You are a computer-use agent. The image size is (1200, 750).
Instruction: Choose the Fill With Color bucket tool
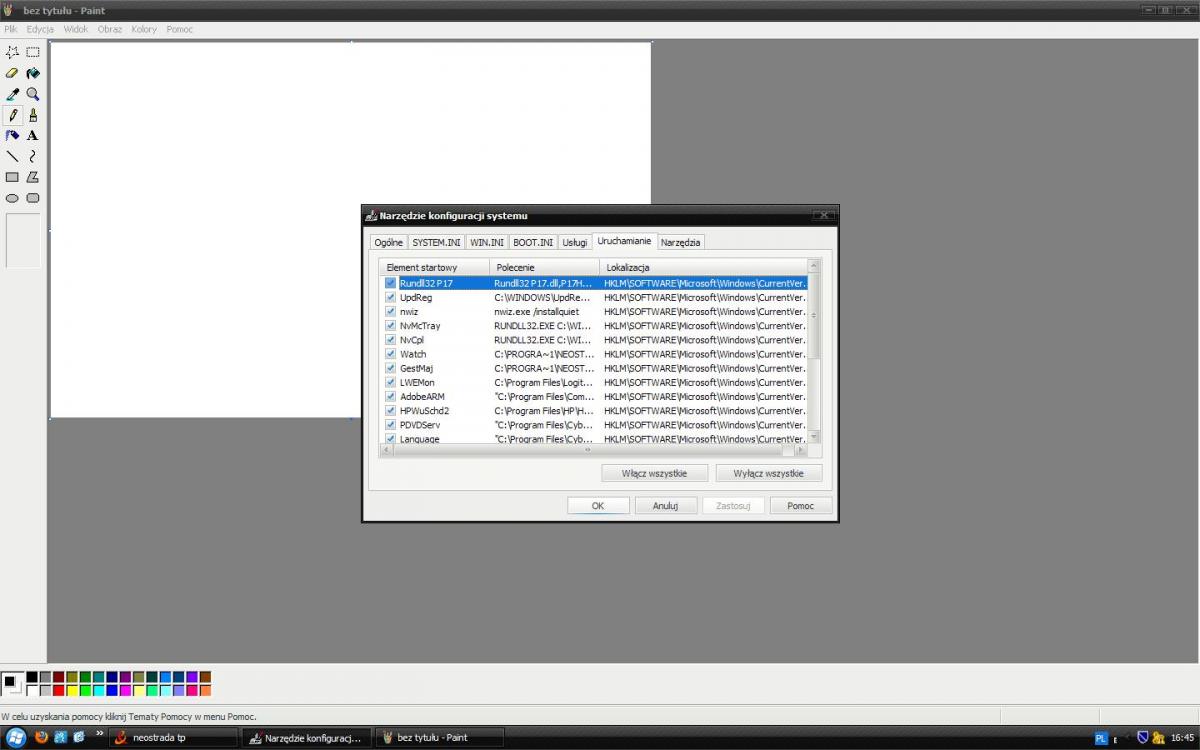point(33,73)
